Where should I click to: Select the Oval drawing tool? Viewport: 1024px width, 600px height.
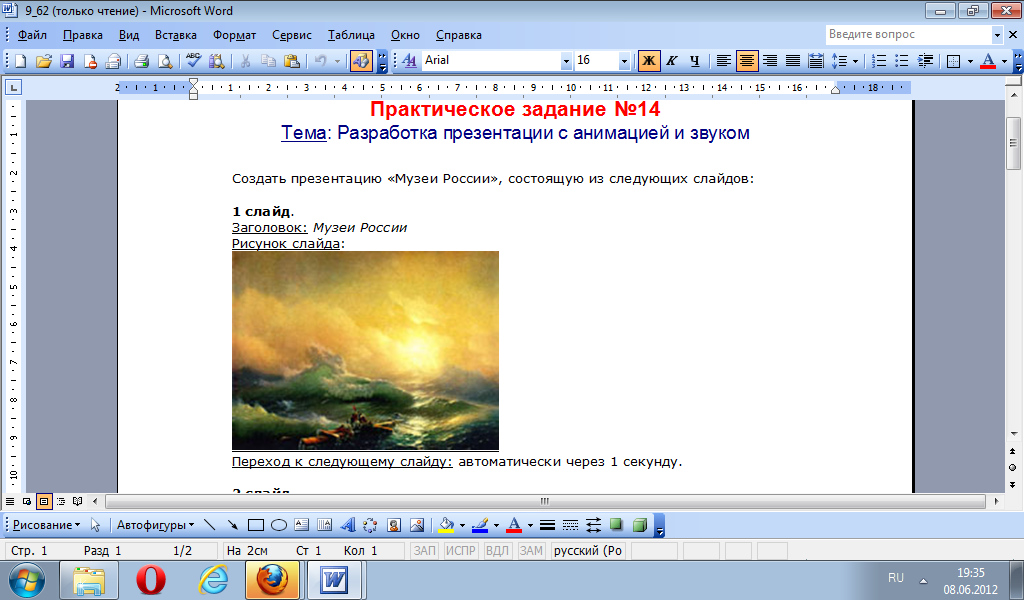click(279, 525)
